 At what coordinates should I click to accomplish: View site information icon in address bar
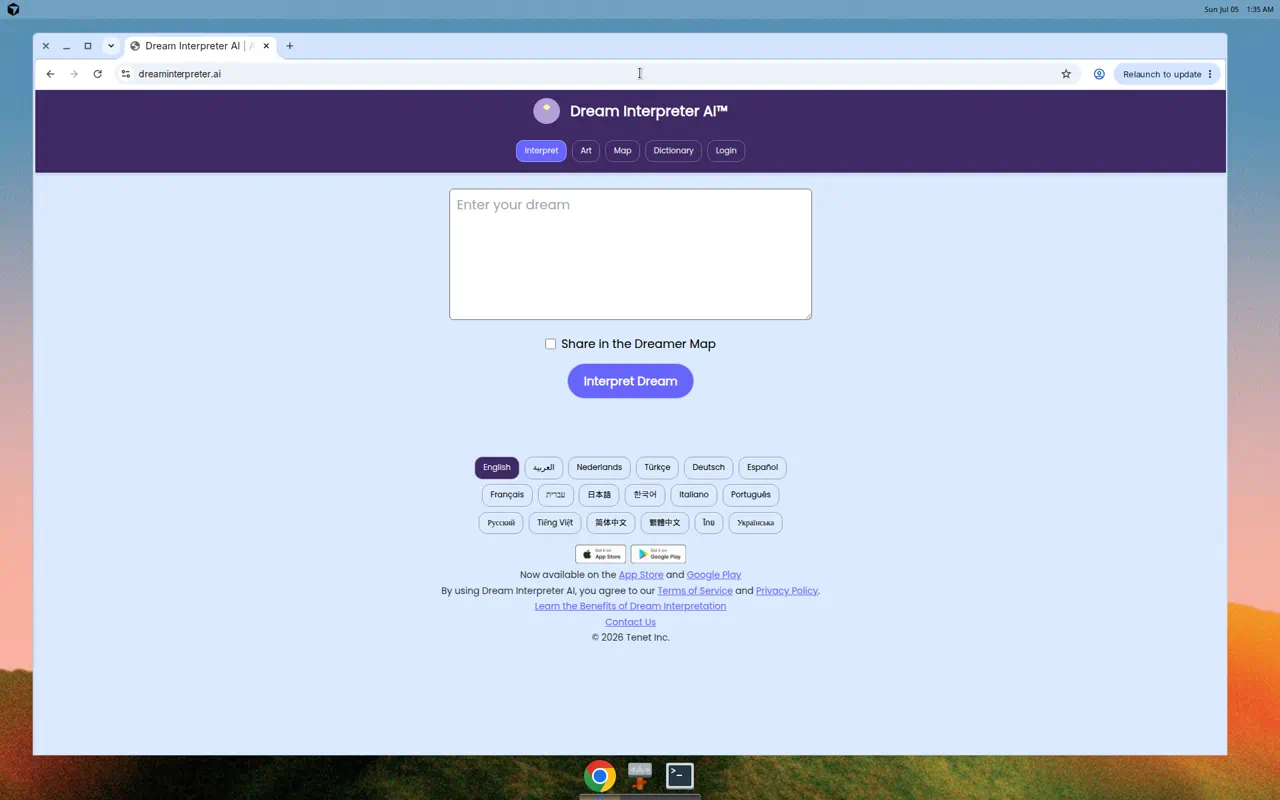(125, 74)
